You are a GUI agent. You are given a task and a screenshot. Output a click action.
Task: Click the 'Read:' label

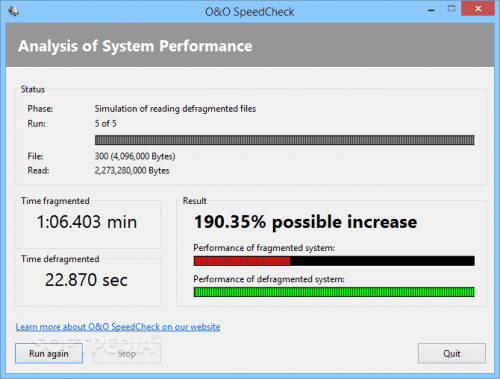point(38,171)
